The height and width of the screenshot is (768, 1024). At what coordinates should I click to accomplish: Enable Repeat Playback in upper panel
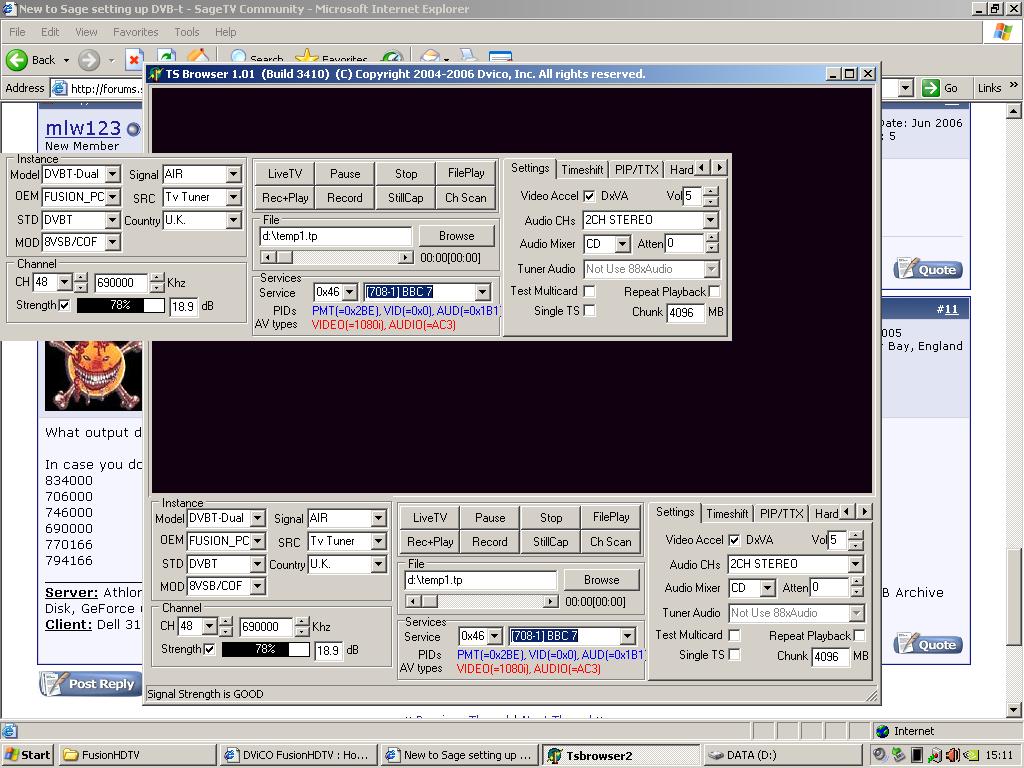[714, 291]
